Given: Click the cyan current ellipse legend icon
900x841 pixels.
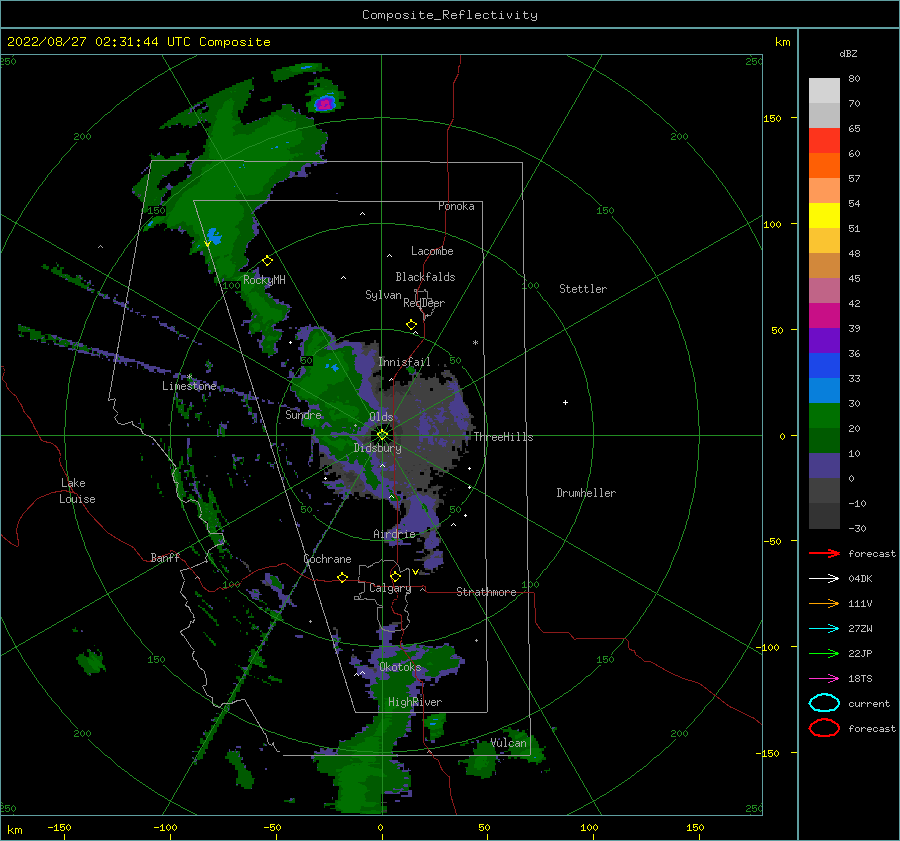Looking at the screenshot, I should 824,703.
